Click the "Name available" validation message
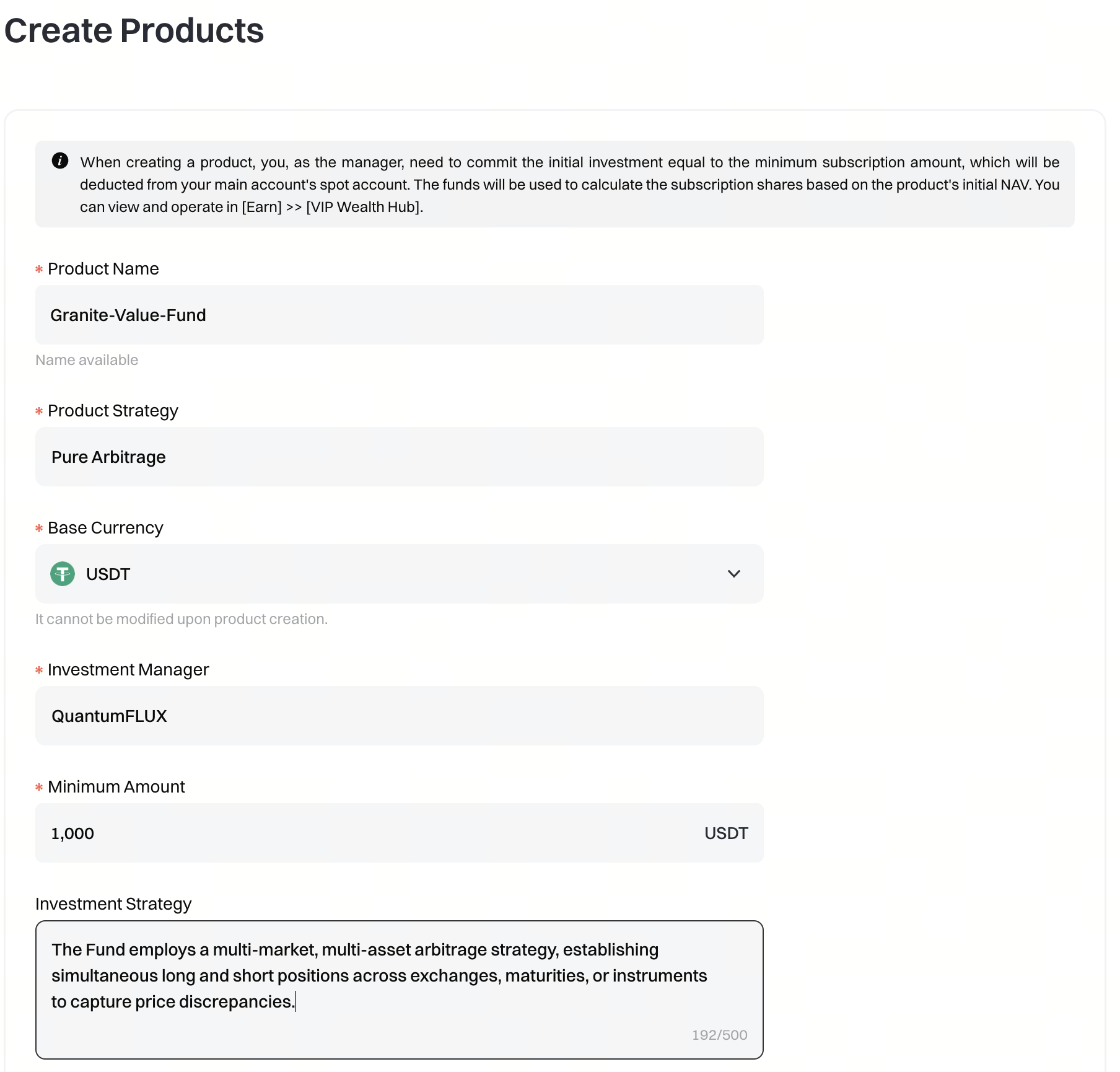The image size is (1120, 1072). tap(87, 360)
